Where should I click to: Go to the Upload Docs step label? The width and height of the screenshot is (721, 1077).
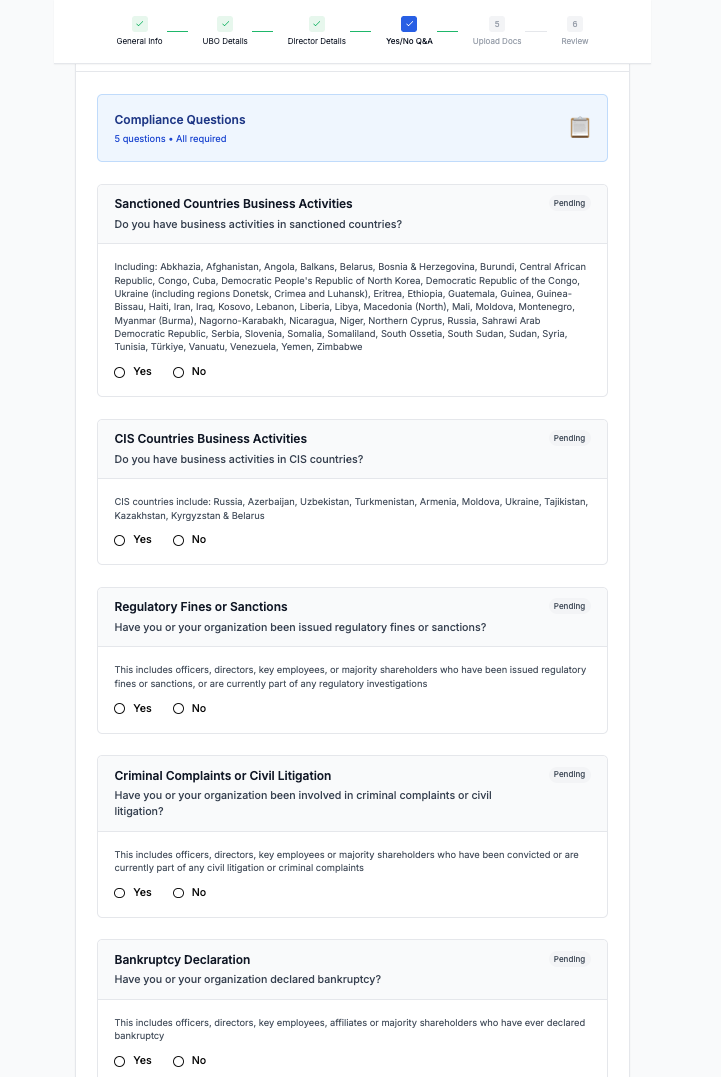click(497, 41)
